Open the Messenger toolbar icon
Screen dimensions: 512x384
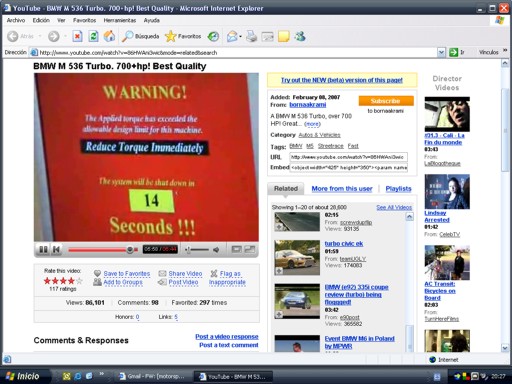(300, 36)
